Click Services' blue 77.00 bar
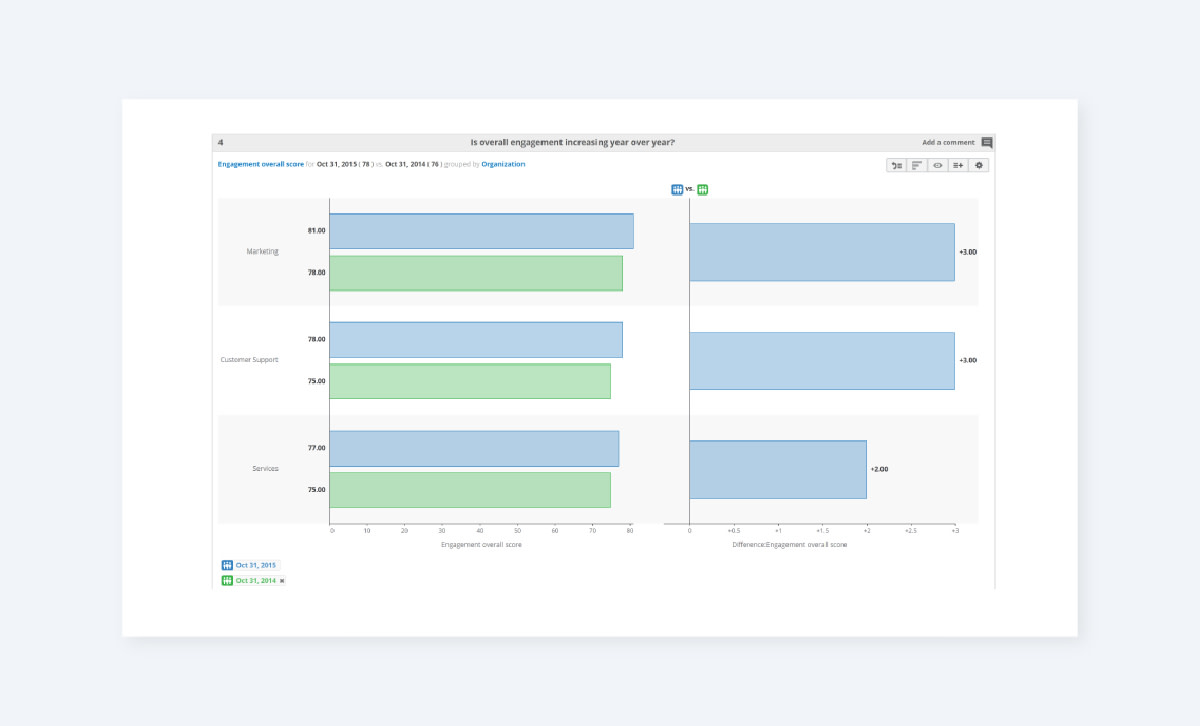Viewport: 1200px width, 726px height. pos(474,448)
